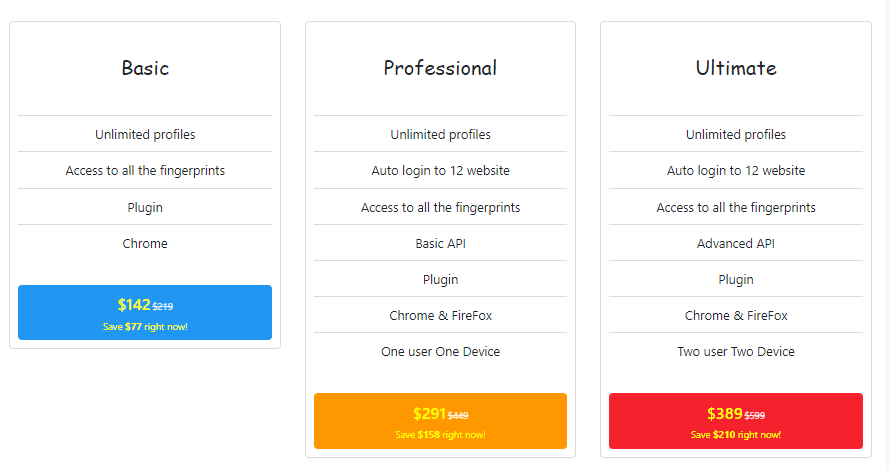Click 'Advanced API' in Ultimate plan

pos(735,243)
